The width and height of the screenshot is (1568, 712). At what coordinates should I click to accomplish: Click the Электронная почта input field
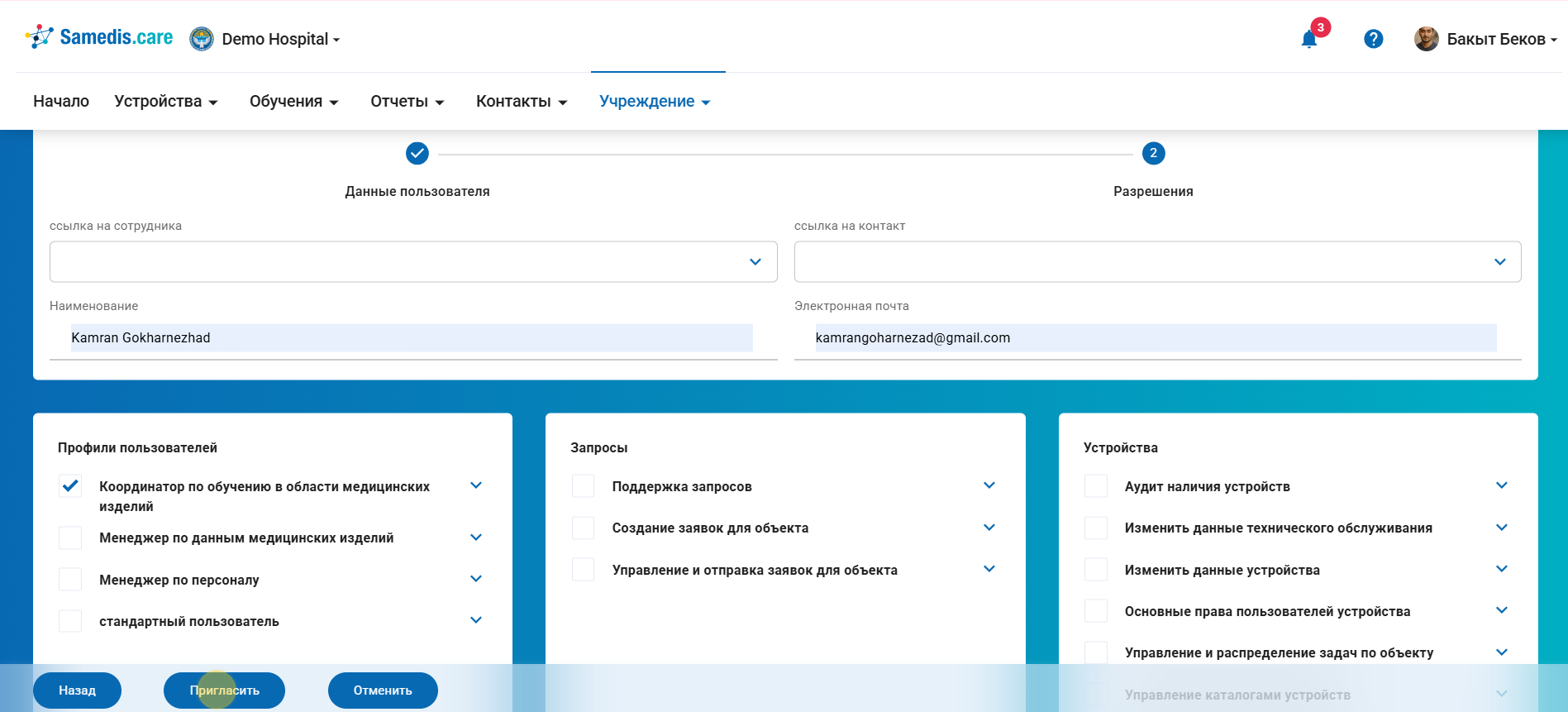(x=1156, y=337)
